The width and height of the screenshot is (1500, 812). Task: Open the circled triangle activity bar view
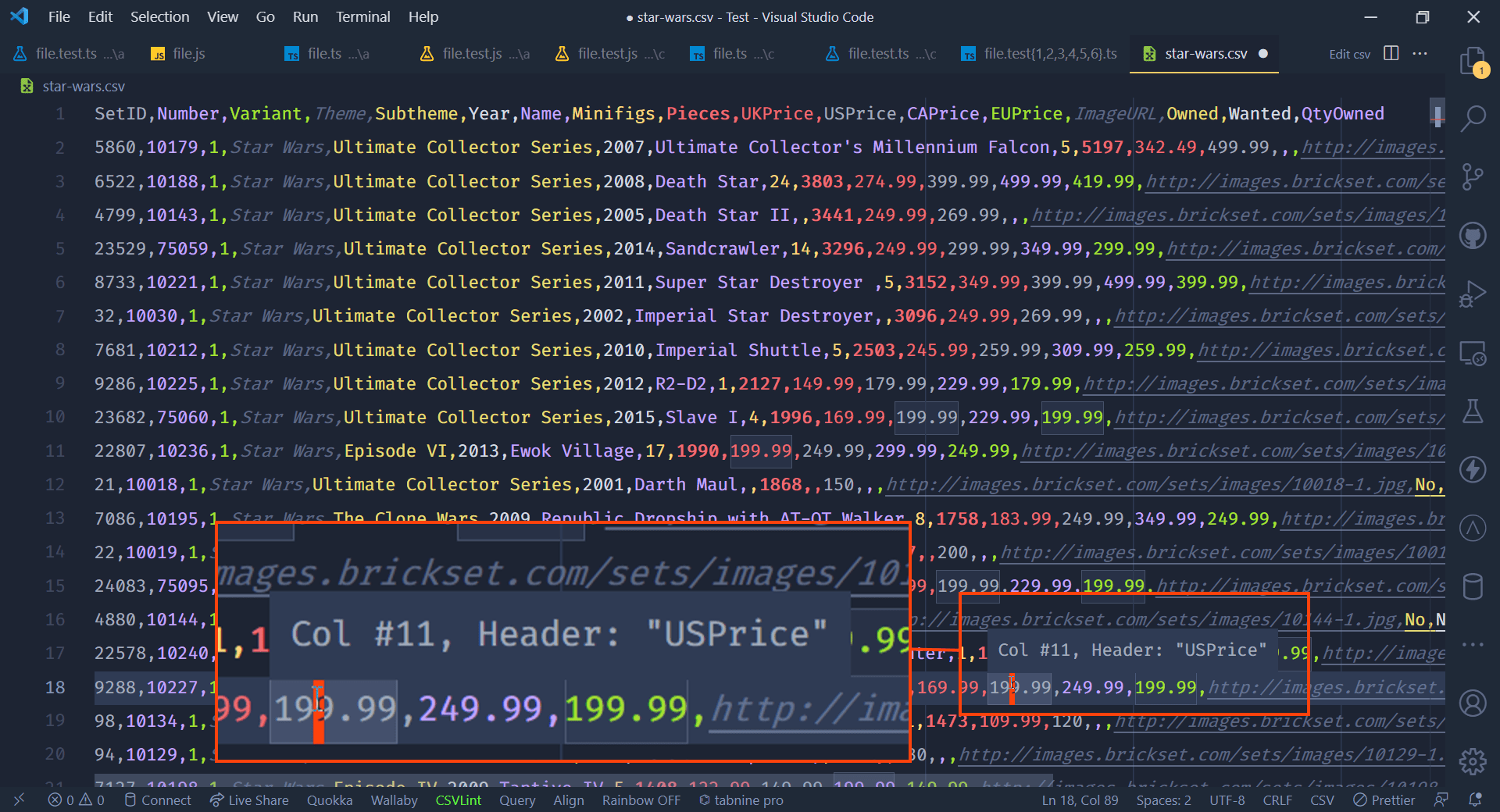(1473, 528)
